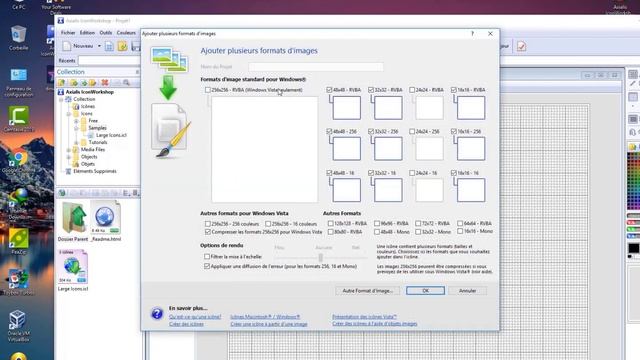Check the 256x256 - 256 couleurs option
The width and height of the screenshot is (640, 360).
pyautogui.click(x=208, y=224)
